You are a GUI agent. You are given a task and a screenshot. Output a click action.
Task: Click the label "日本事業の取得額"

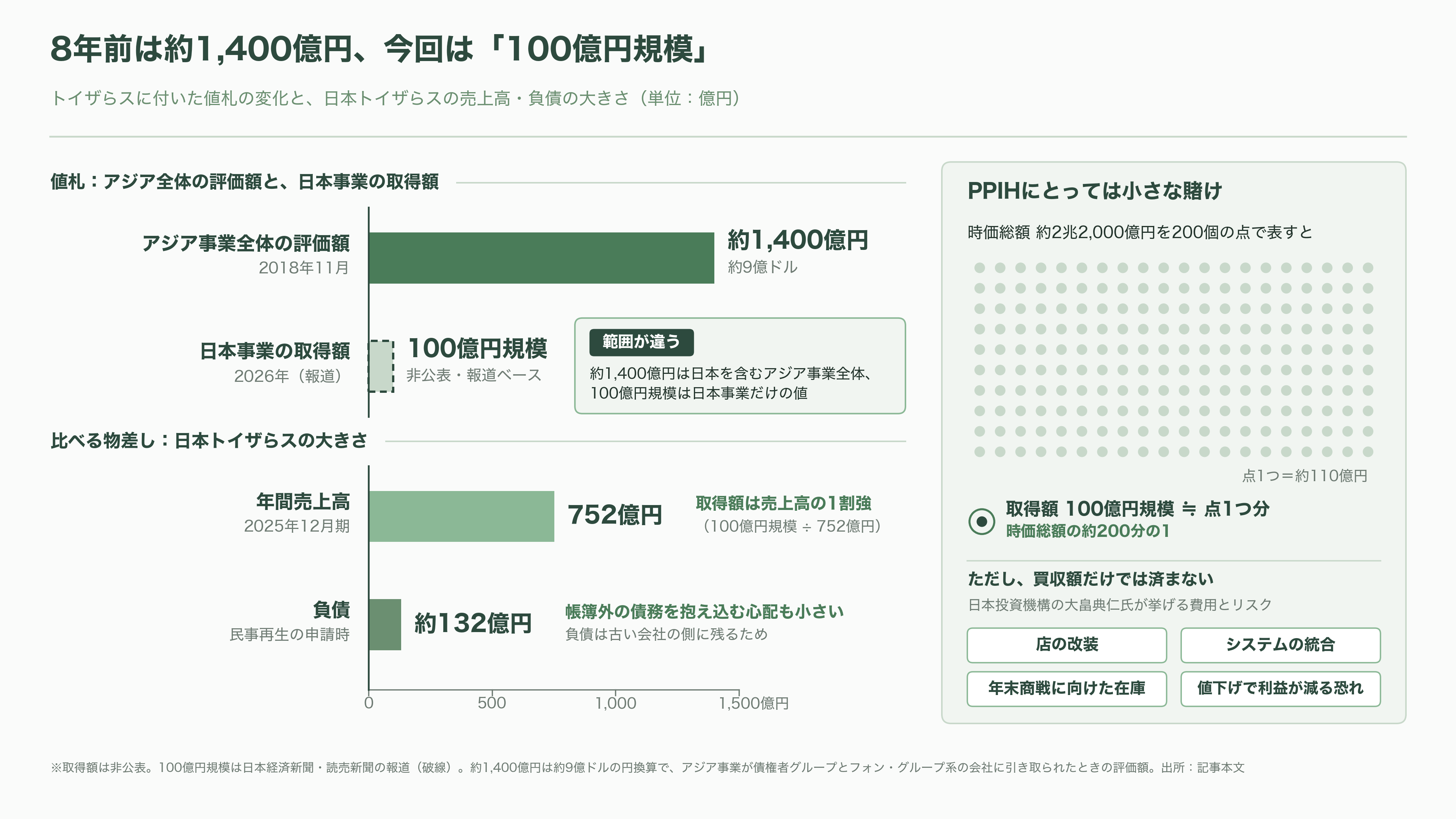(275, 351)
